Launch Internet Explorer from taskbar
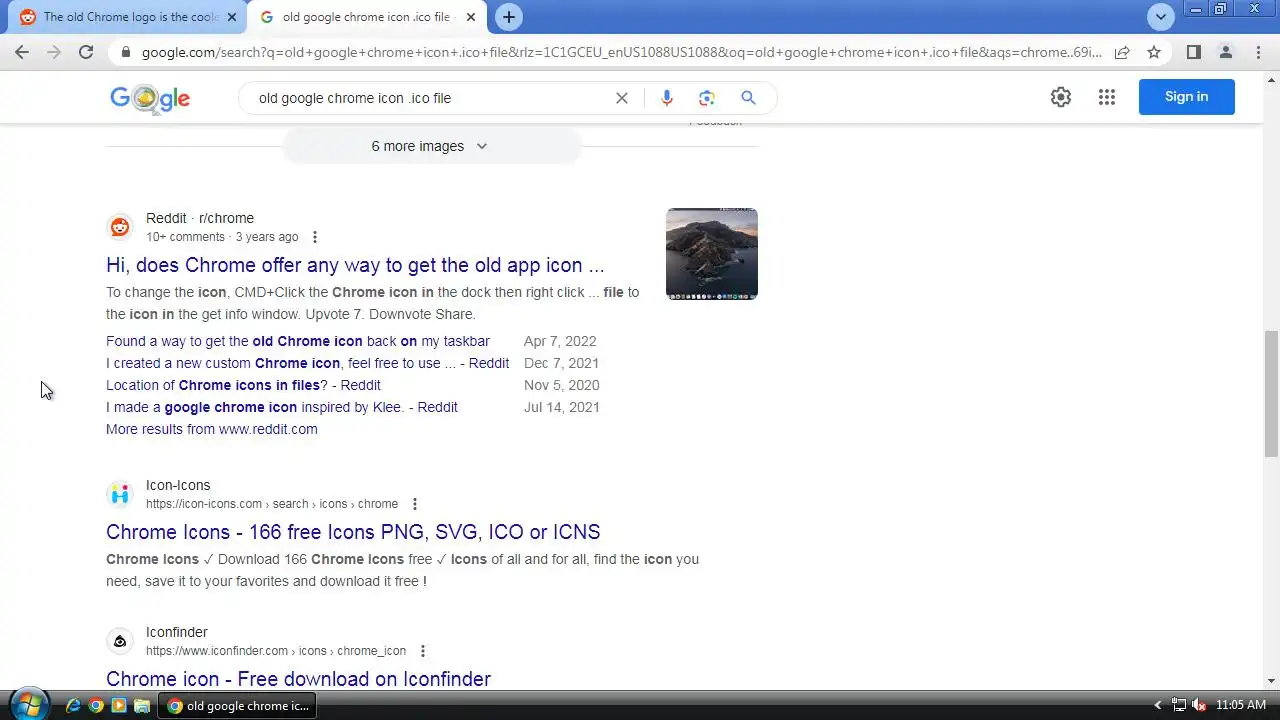 pyautogui.click(x=73, y=705)
